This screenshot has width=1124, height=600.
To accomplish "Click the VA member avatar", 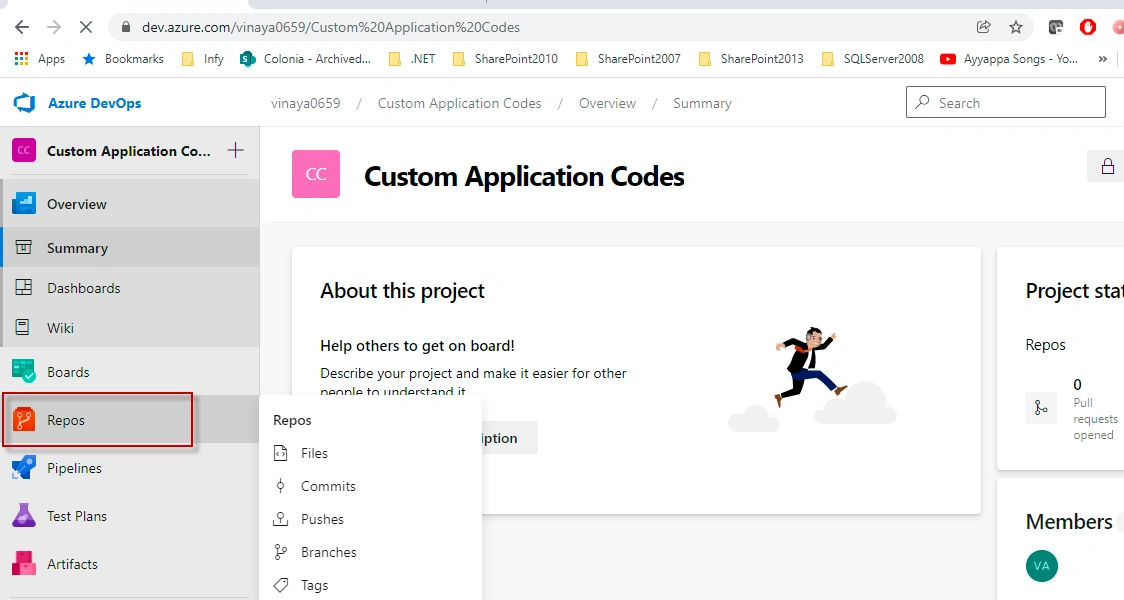I will point(1042,566).
